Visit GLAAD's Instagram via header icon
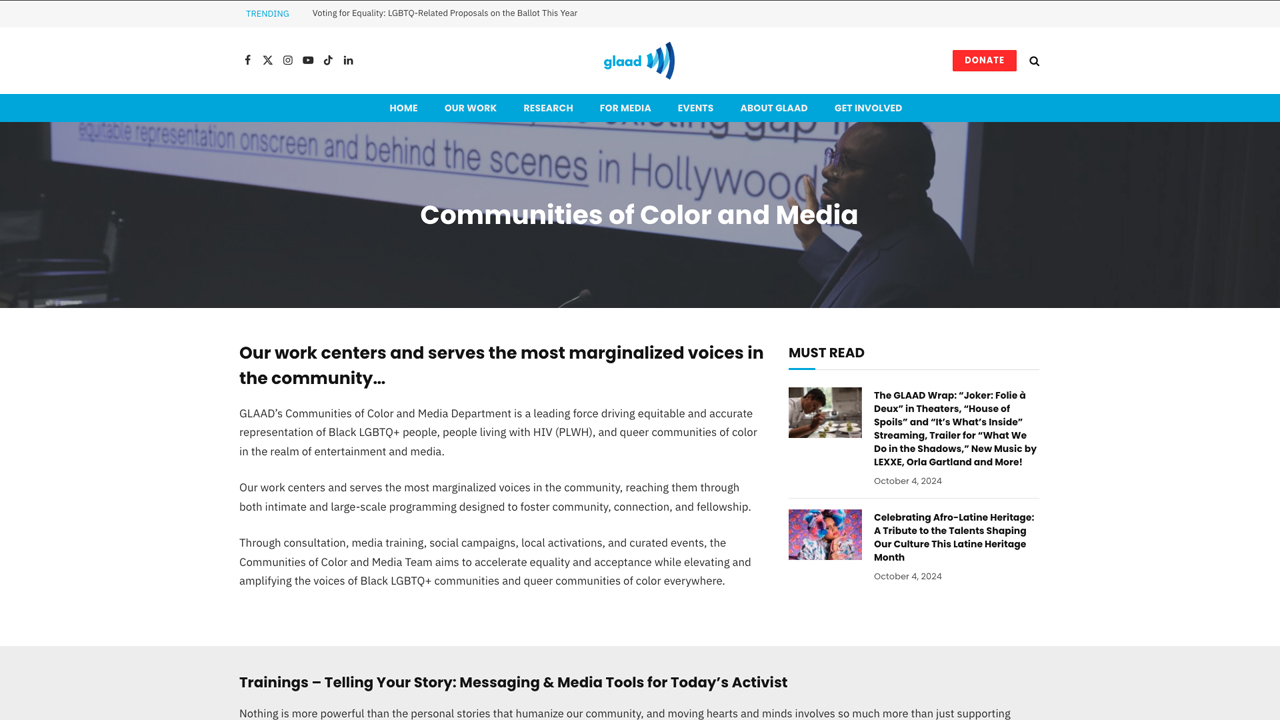Screen dimensions: 1280x720 pyautogui.click(x=288, y=60)
